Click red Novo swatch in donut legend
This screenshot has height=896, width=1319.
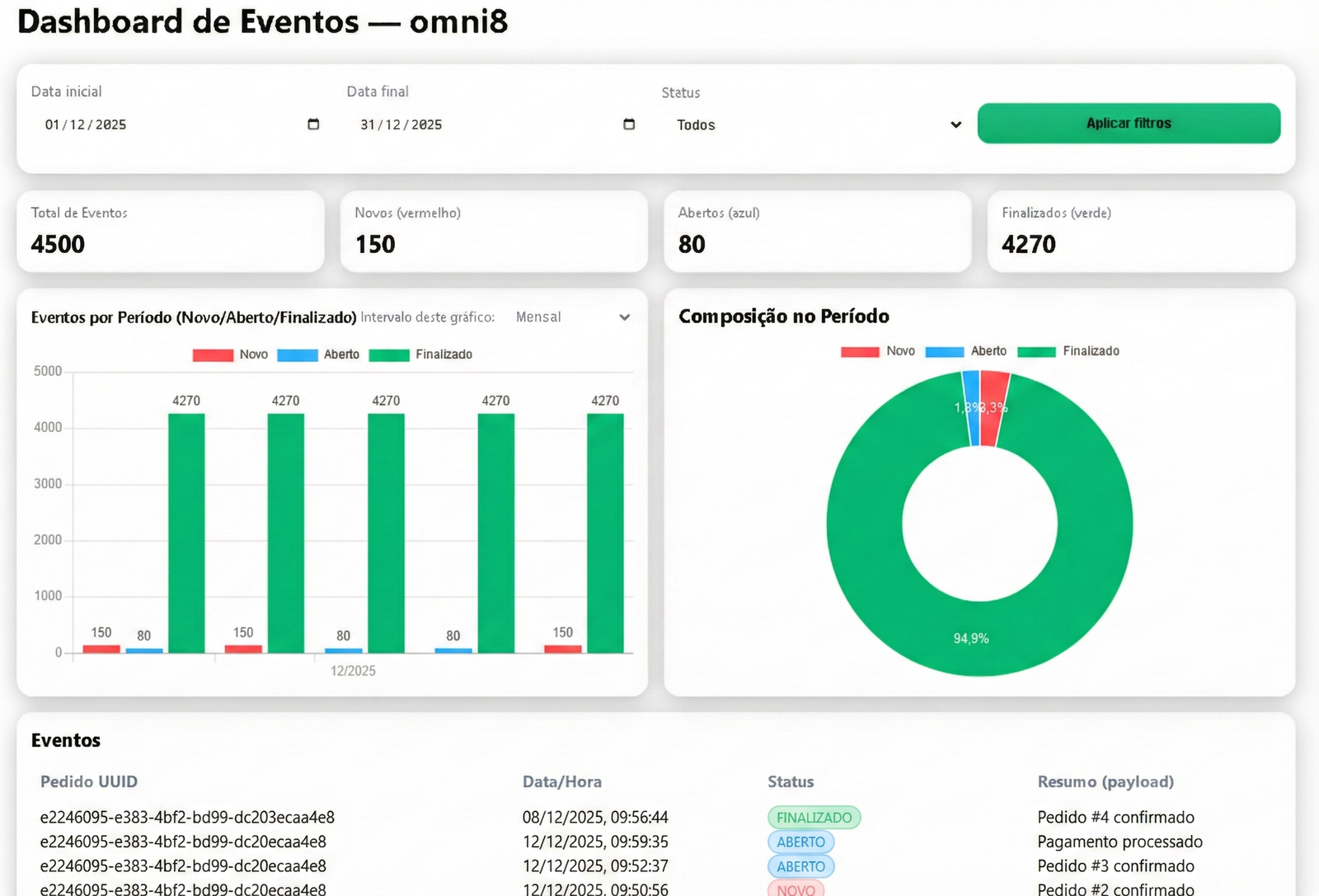pyautogui.click(x=860, y=352)
